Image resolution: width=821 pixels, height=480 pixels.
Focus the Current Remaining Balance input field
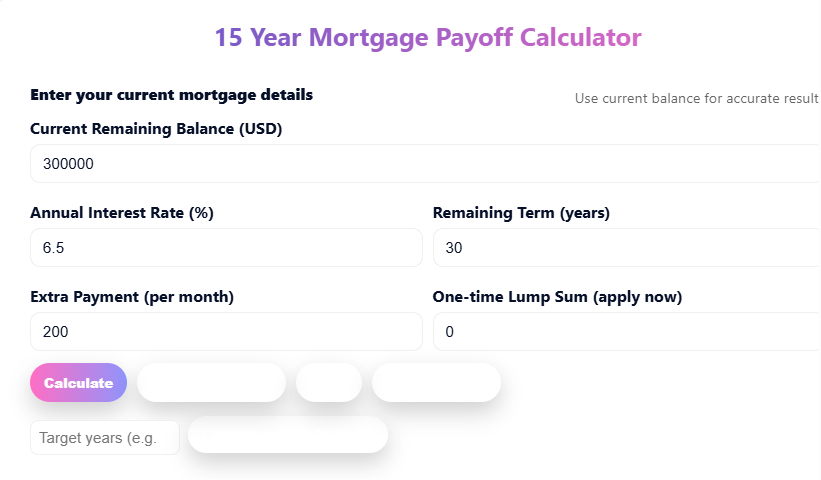tap(425, 164)
